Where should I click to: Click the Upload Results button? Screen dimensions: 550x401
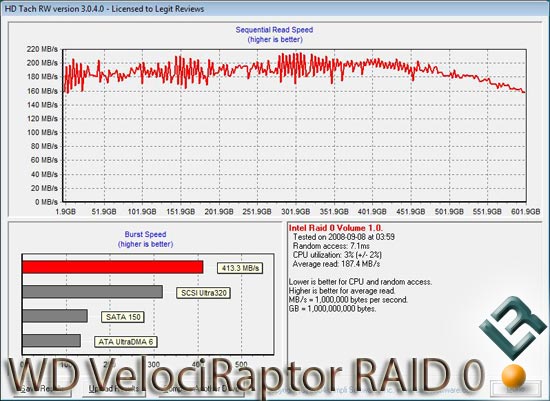[x=114, y=389]
